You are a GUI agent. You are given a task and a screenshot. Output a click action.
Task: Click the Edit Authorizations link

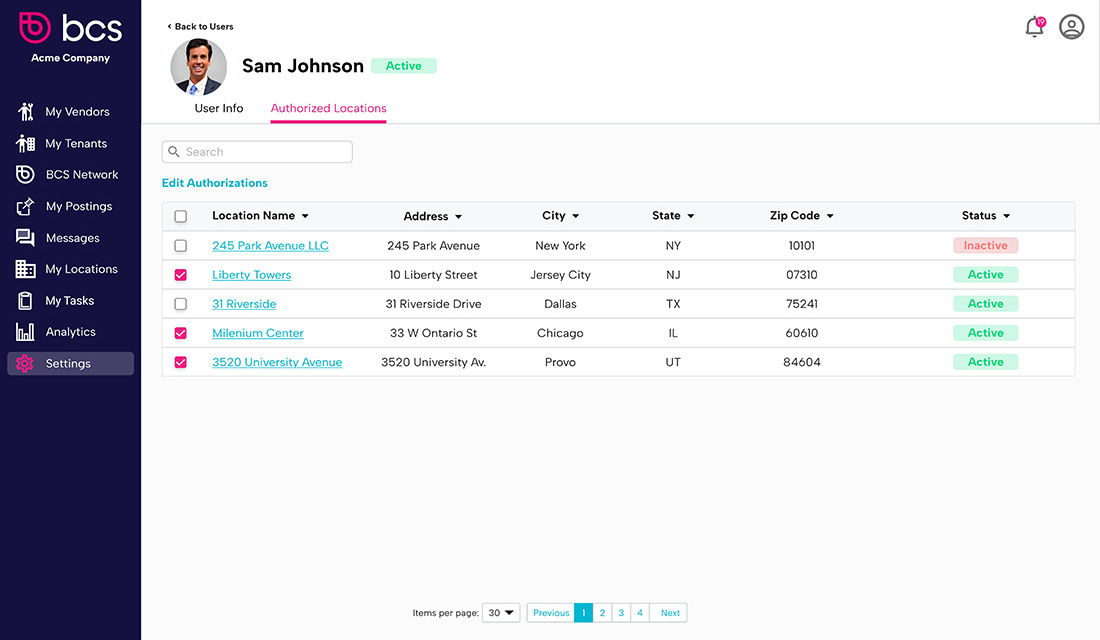(215, 183)
